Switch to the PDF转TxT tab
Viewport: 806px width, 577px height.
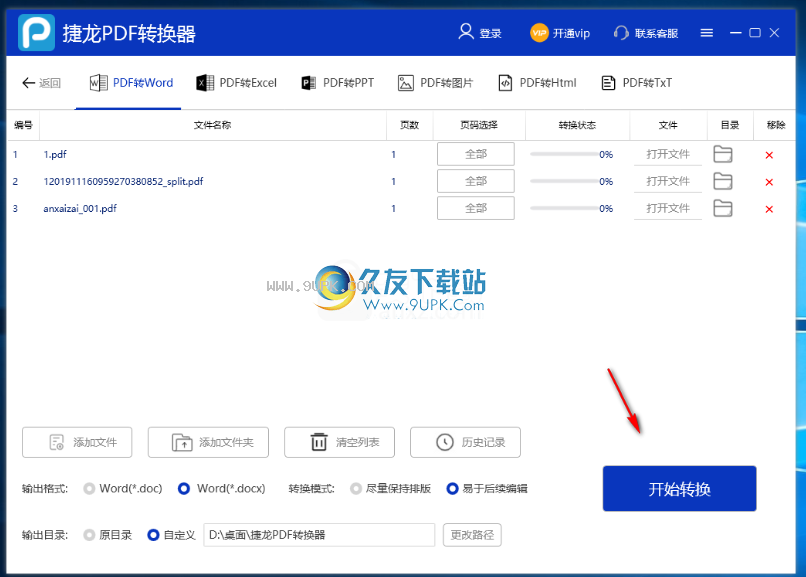point(636,83)
